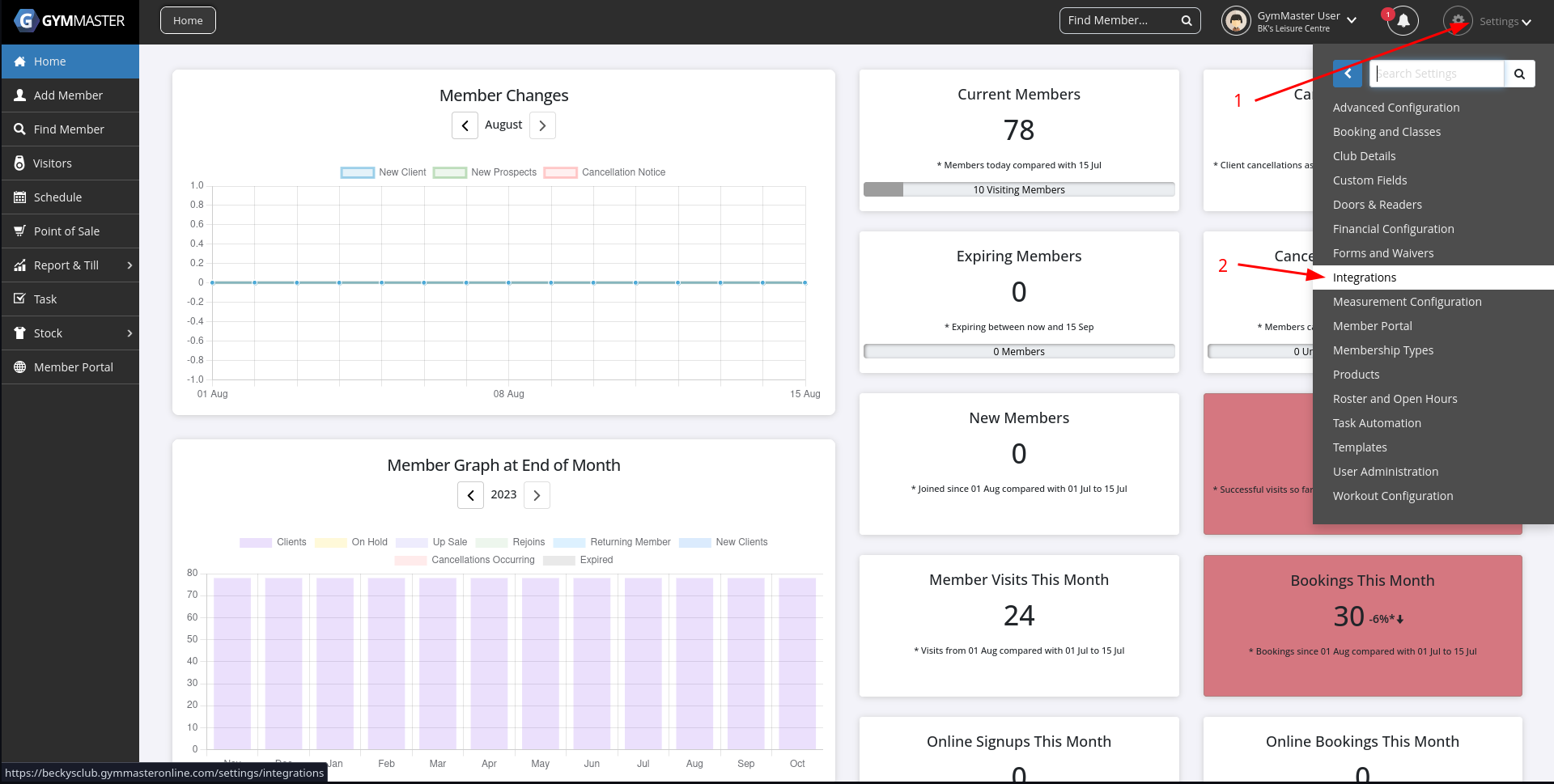Click the notification bell icon

[1403, 21]
